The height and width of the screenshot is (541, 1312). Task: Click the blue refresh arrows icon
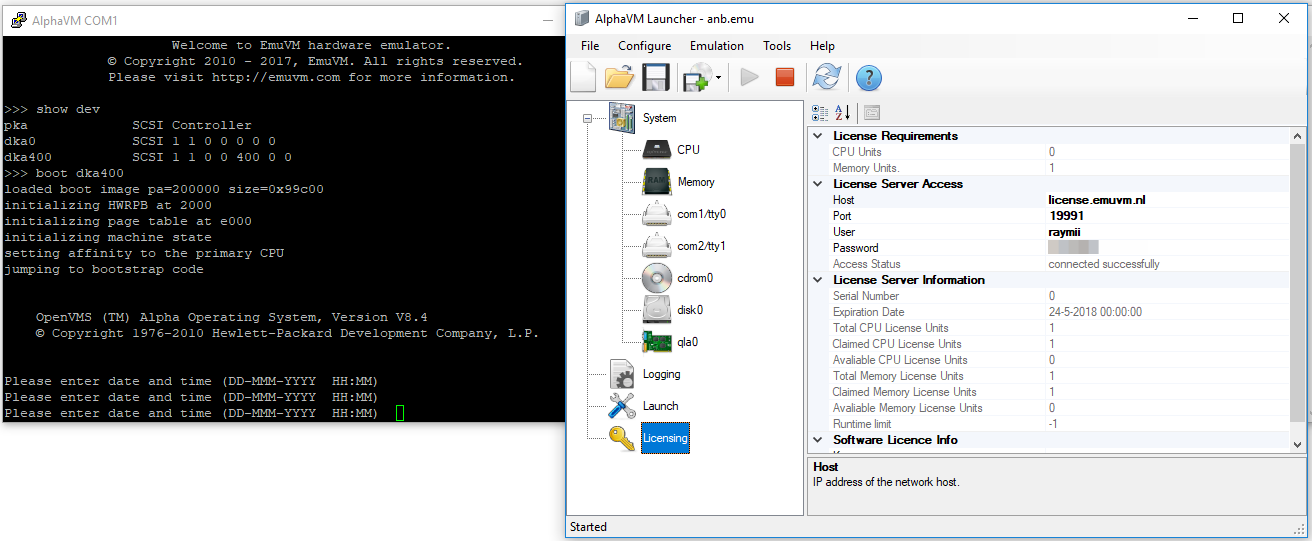[x=826, y=77]
